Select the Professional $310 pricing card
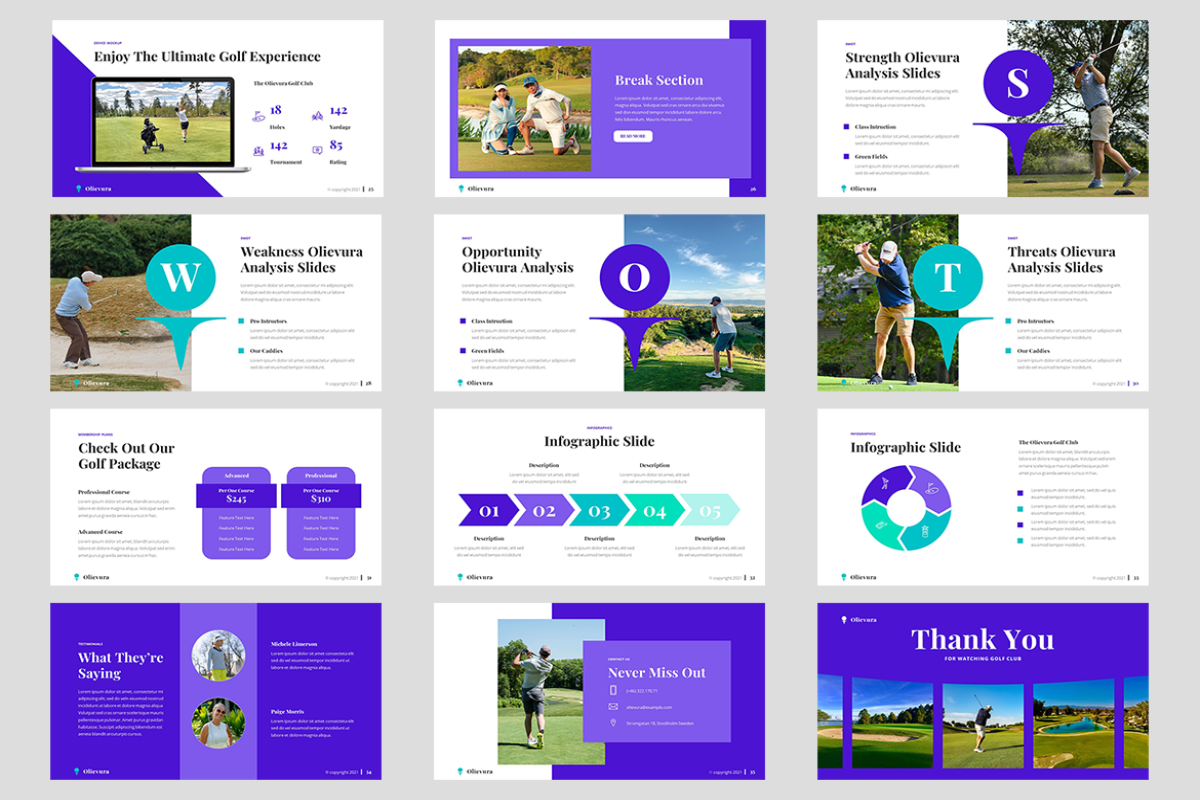 (x=321, y=513)
